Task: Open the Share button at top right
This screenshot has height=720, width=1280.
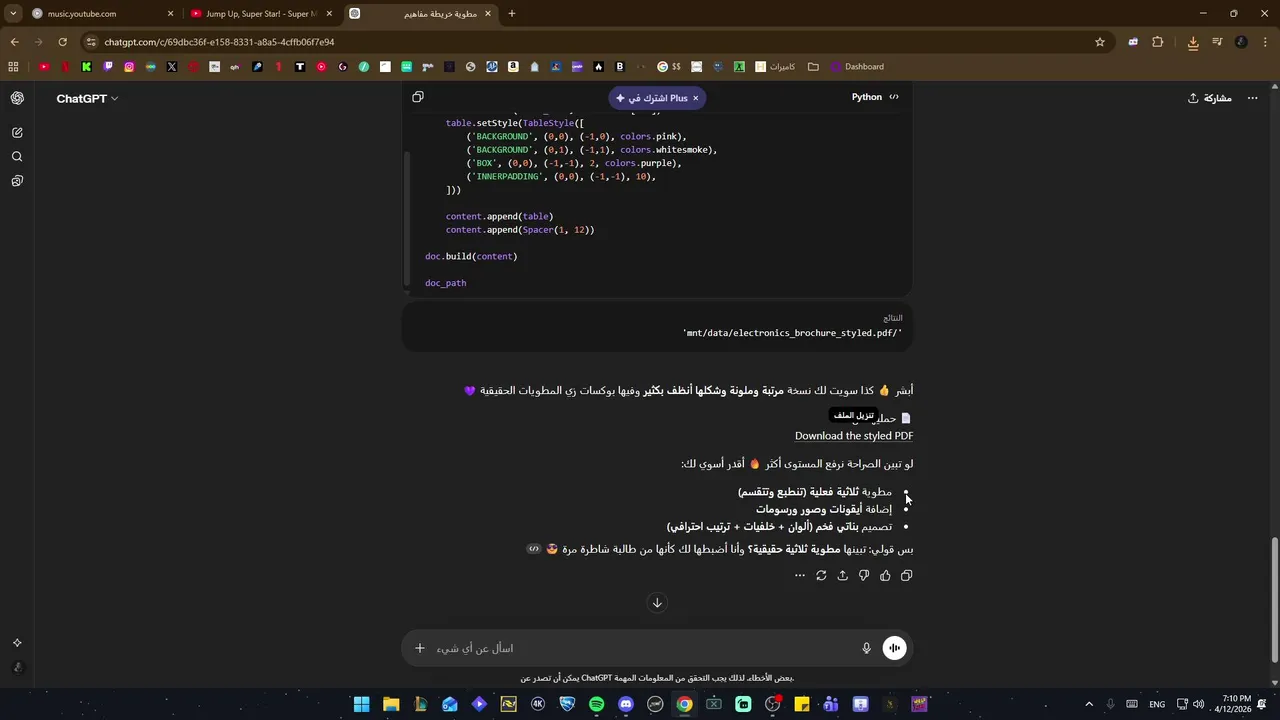Action: (1209, 98)
